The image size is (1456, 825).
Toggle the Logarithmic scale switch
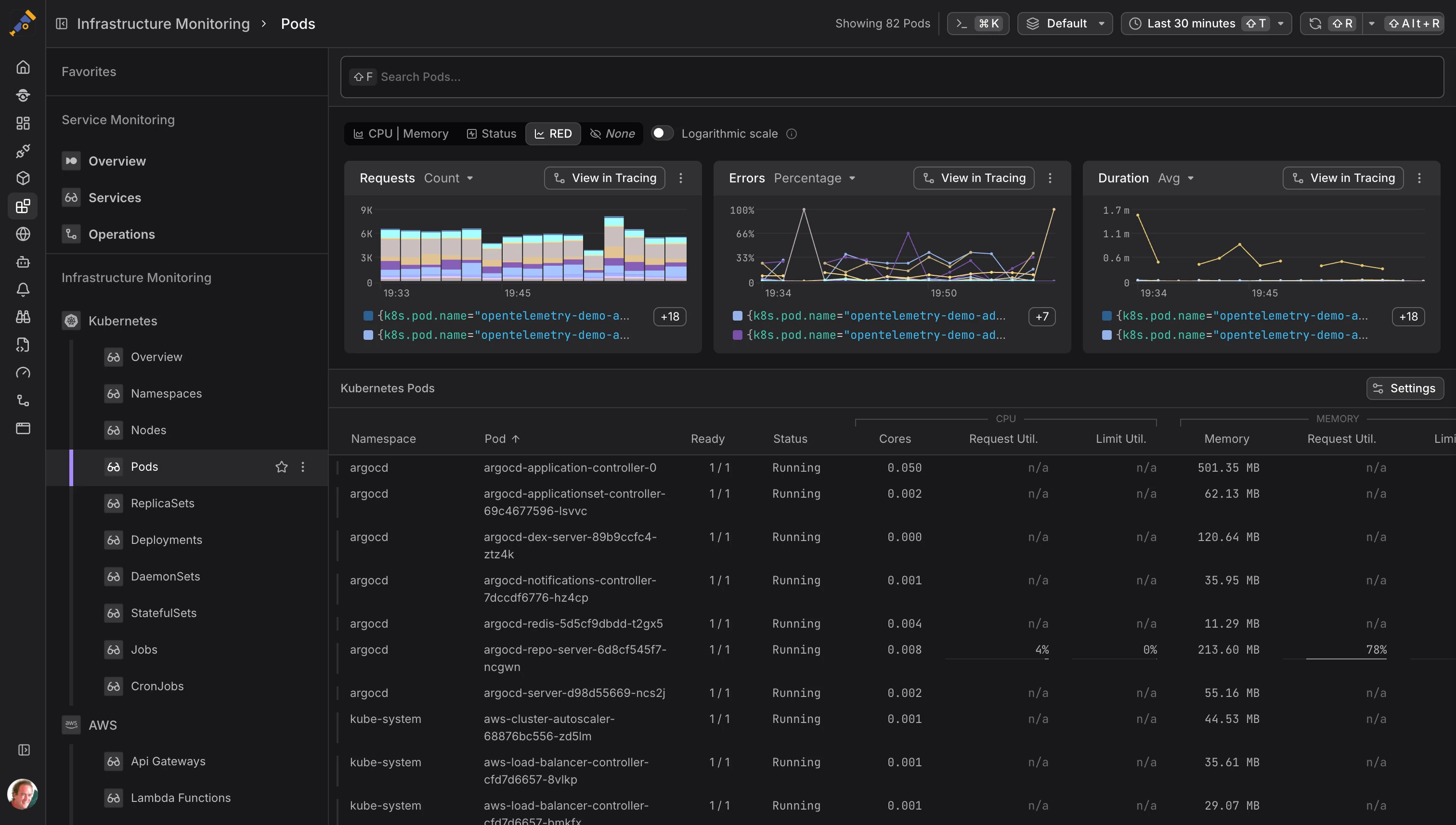pyautogui.click(x=662, y=133)
